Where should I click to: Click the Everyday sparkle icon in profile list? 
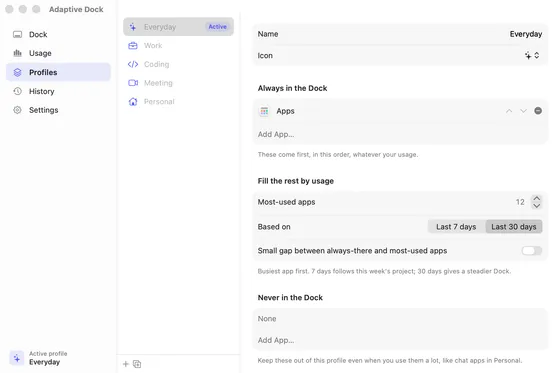(x=133, y=27)
